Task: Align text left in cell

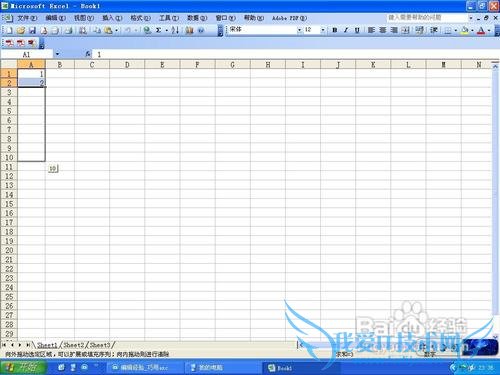Action: click(371, 30)
